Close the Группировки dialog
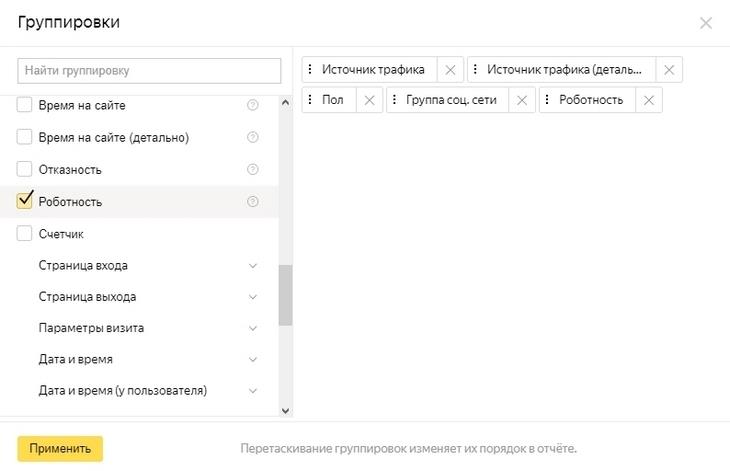This screenshot has height=471, width=730. pos(706,23)
